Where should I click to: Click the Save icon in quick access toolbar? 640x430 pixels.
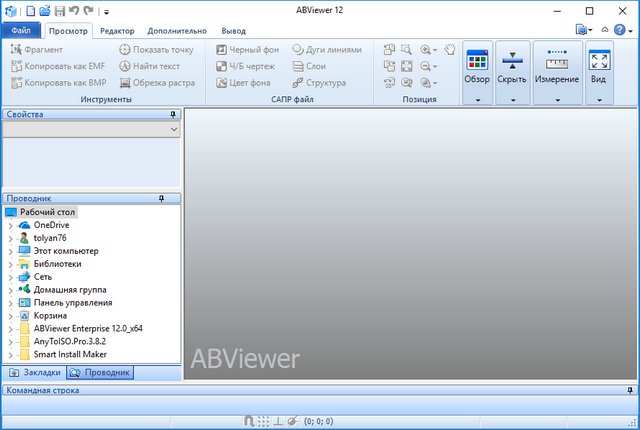click(60, 11)
